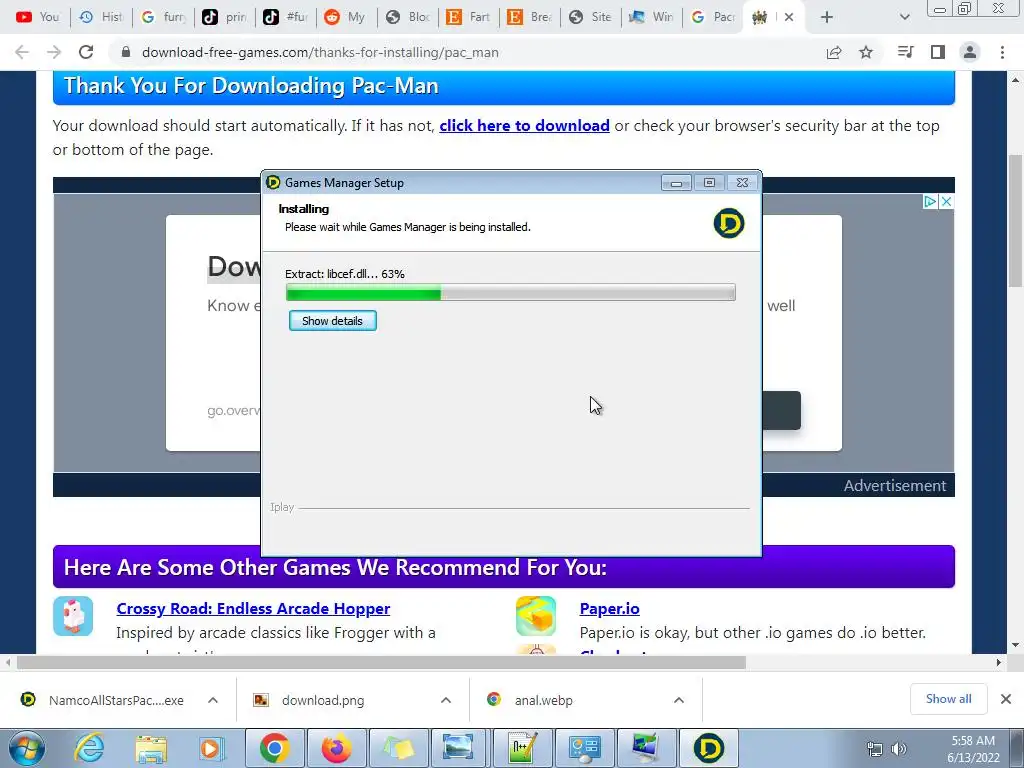
Task: Click the Crossy Road chicken thumbnail
Action: (x=73, y=616)
